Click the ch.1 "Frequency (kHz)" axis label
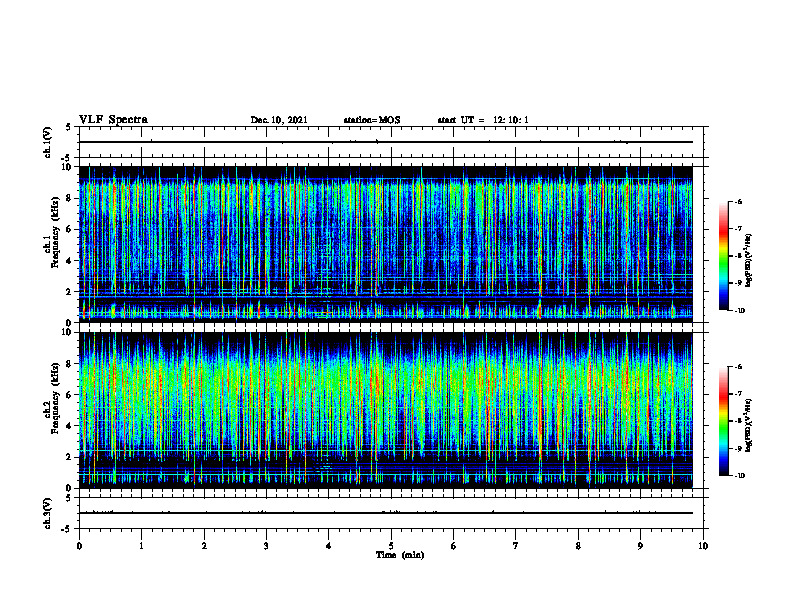The width and height of the screenshot is (792, 612). [55, 232]
